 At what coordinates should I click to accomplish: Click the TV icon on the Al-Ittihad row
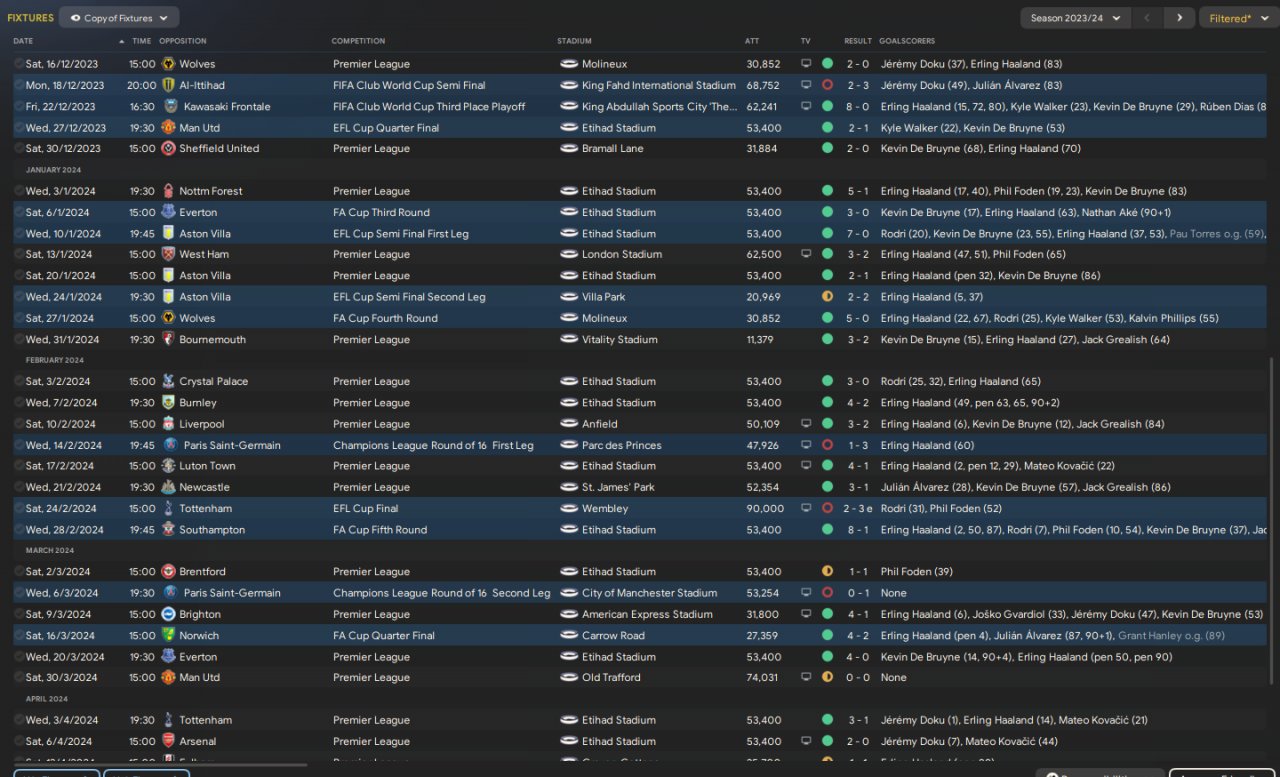click(806, 85)
